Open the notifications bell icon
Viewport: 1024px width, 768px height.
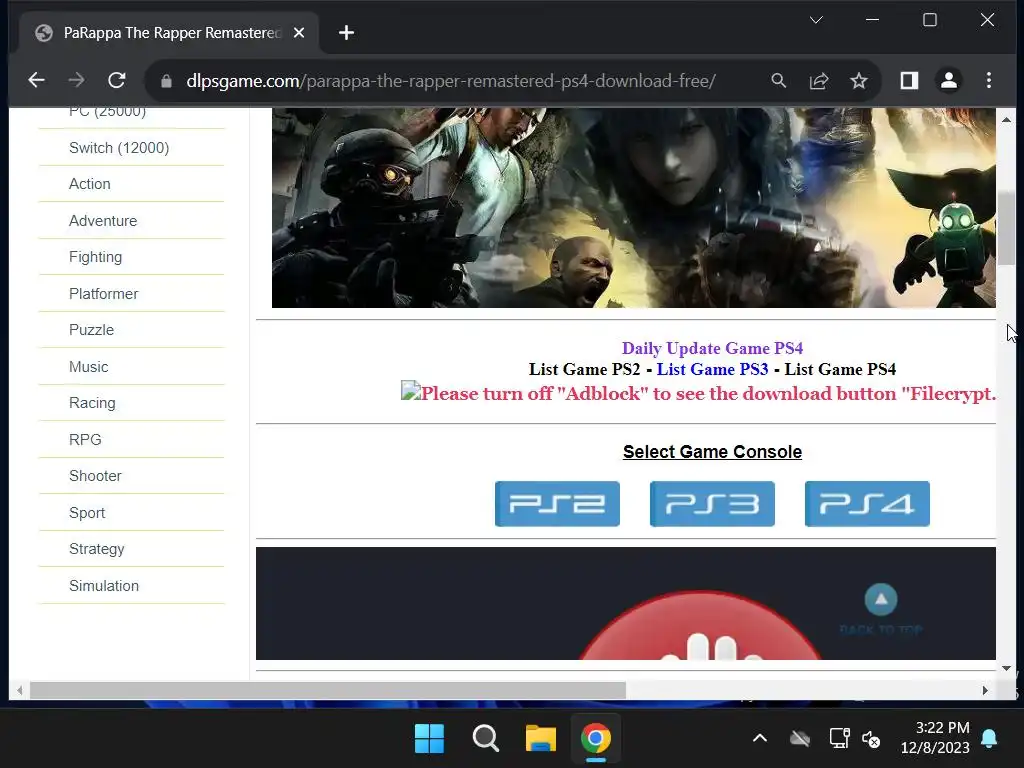point(989,739)
